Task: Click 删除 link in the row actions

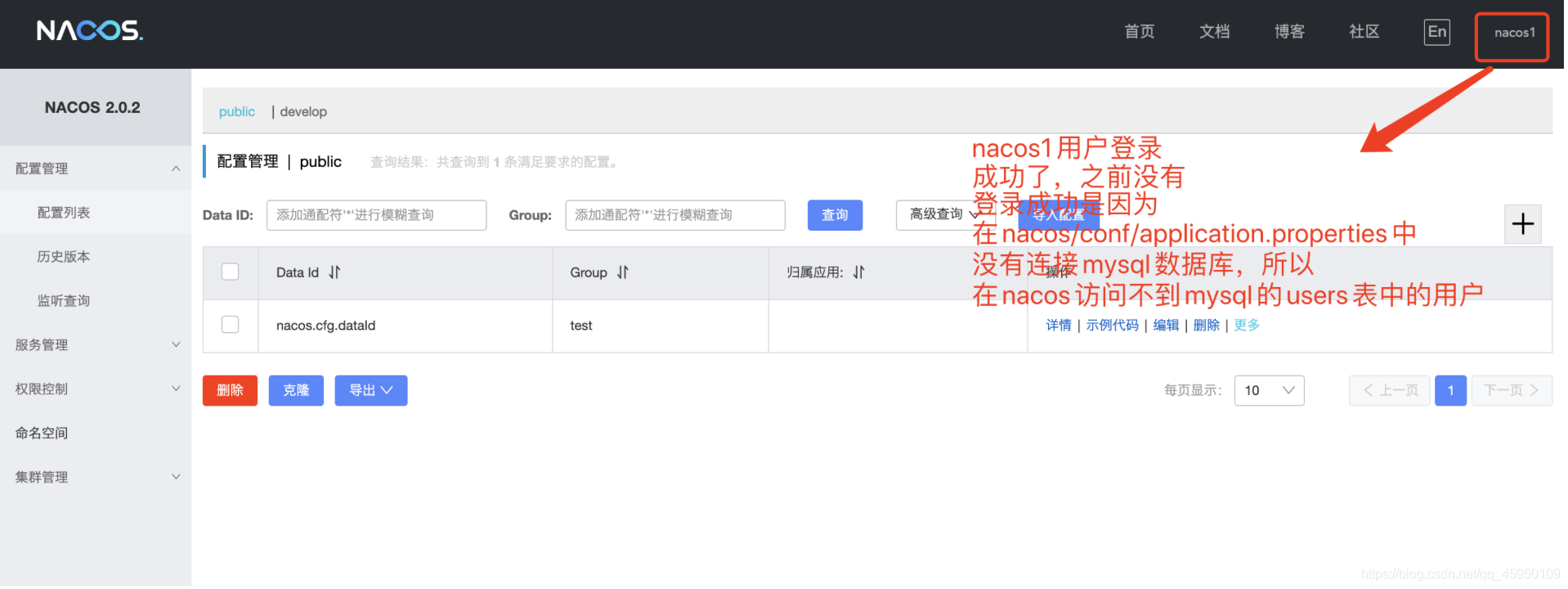Action: click(x=1206, y=325)
